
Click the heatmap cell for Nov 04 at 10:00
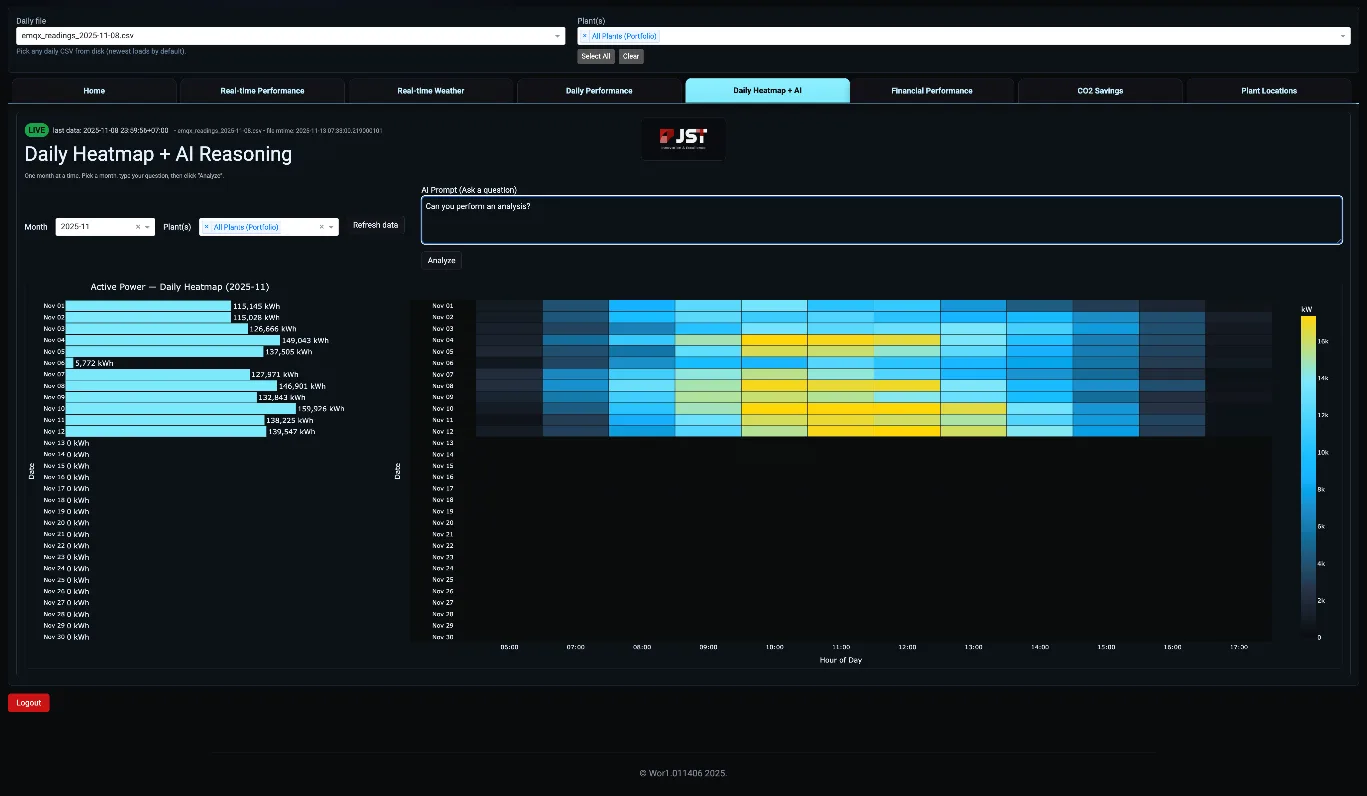pos(774,340)
